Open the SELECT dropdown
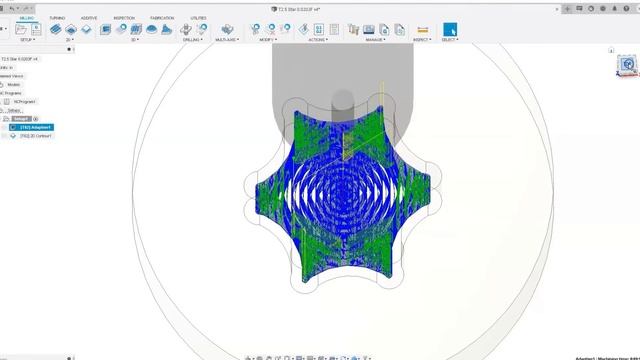Viewport: 640px width, 360px height. coord(450,40)
